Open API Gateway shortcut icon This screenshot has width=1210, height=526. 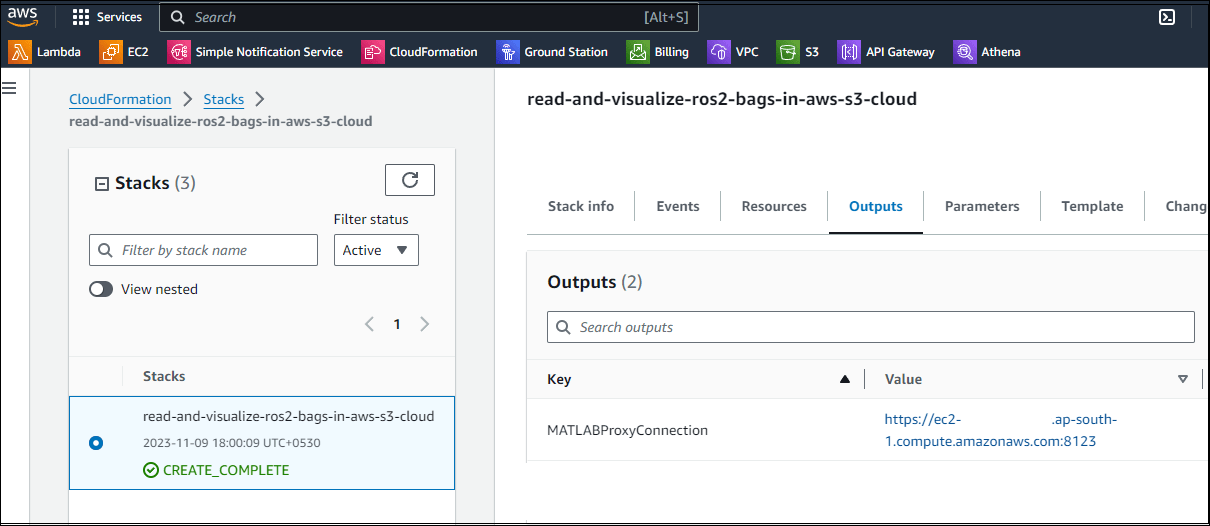pyautogui.click(x=849, y=52)
